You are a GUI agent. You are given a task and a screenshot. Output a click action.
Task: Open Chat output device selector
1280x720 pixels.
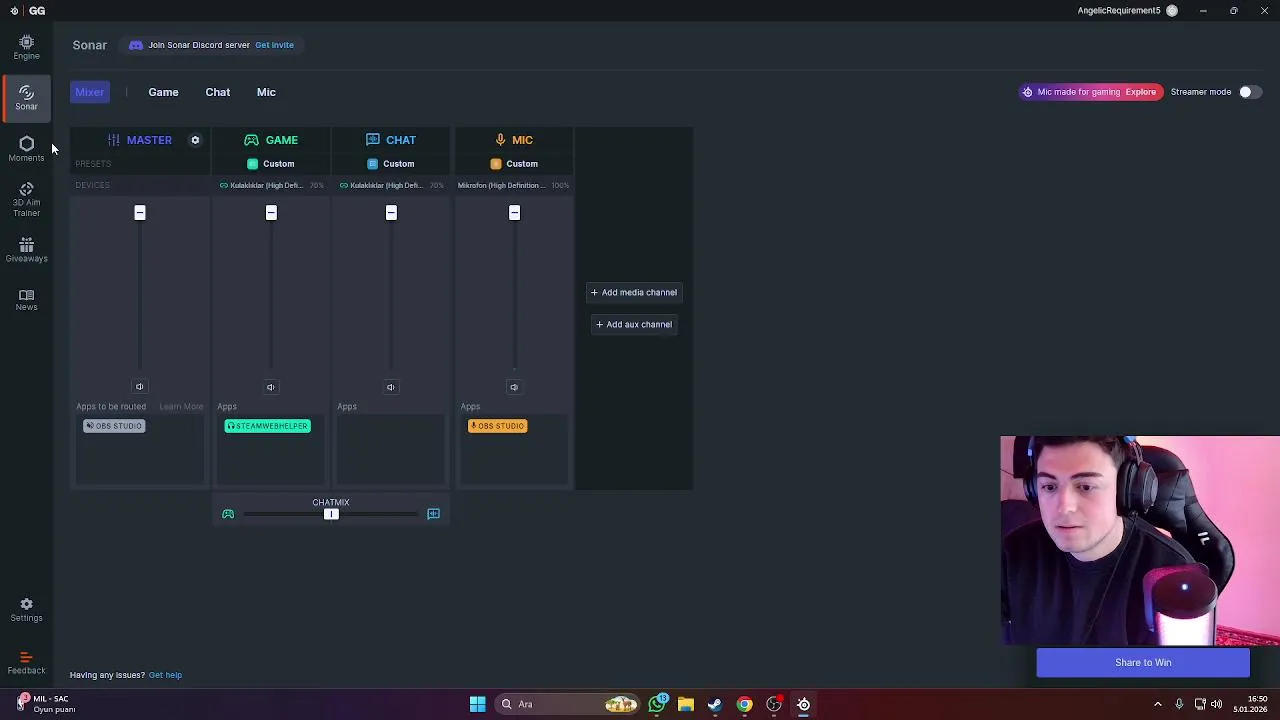[x=391, y=185]
